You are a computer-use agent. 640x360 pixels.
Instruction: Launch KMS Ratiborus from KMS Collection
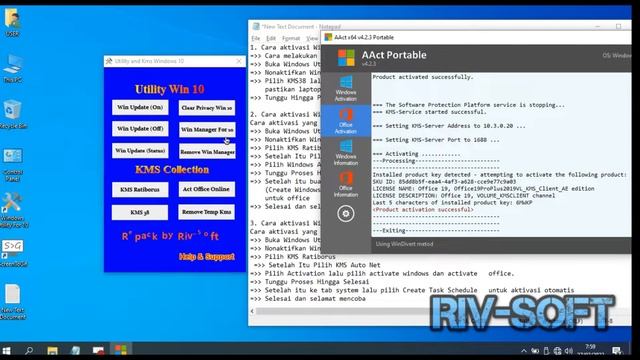click(x=140, y=189)
